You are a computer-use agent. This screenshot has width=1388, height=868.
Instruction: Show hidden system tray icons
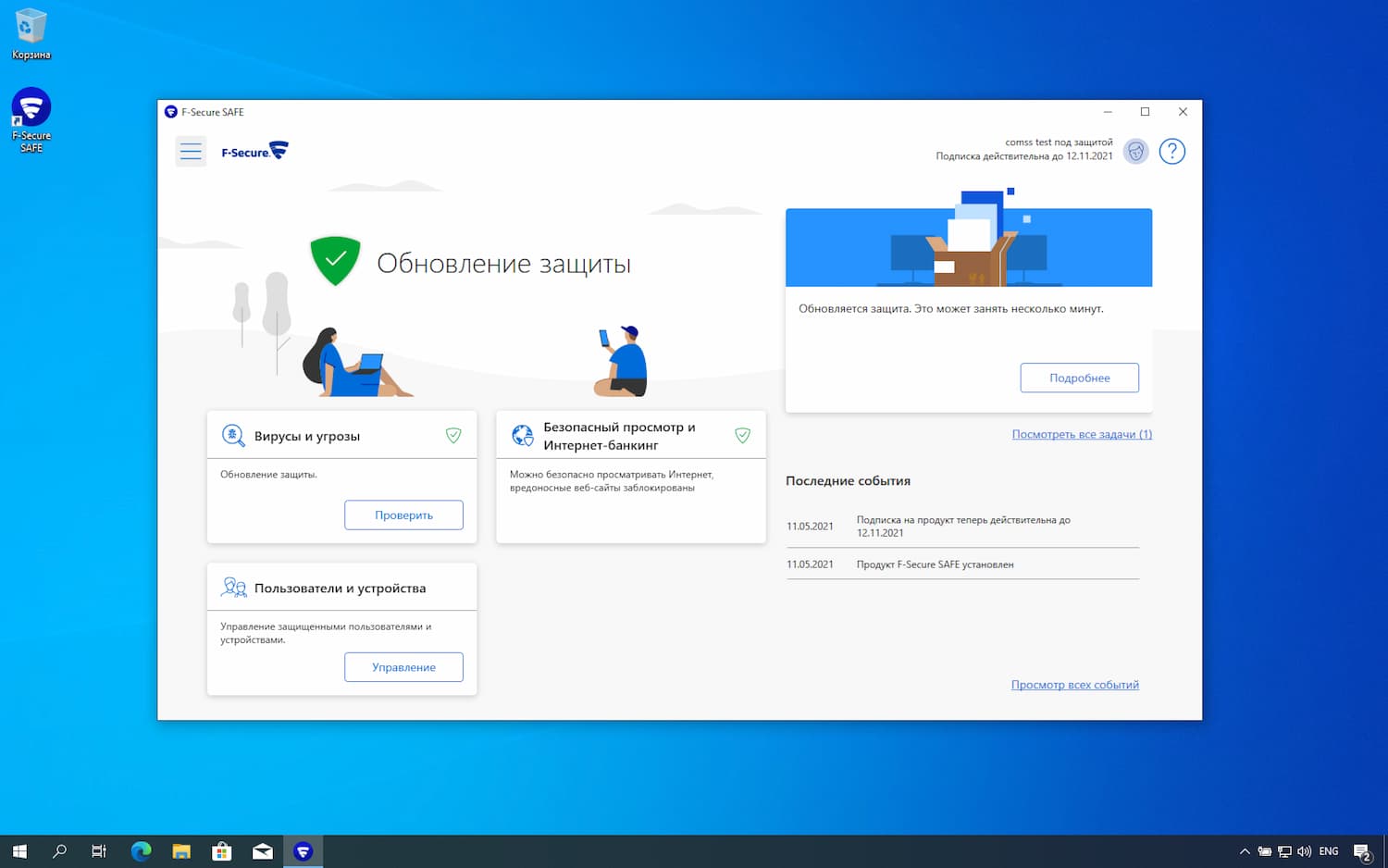pos(1245,851)
